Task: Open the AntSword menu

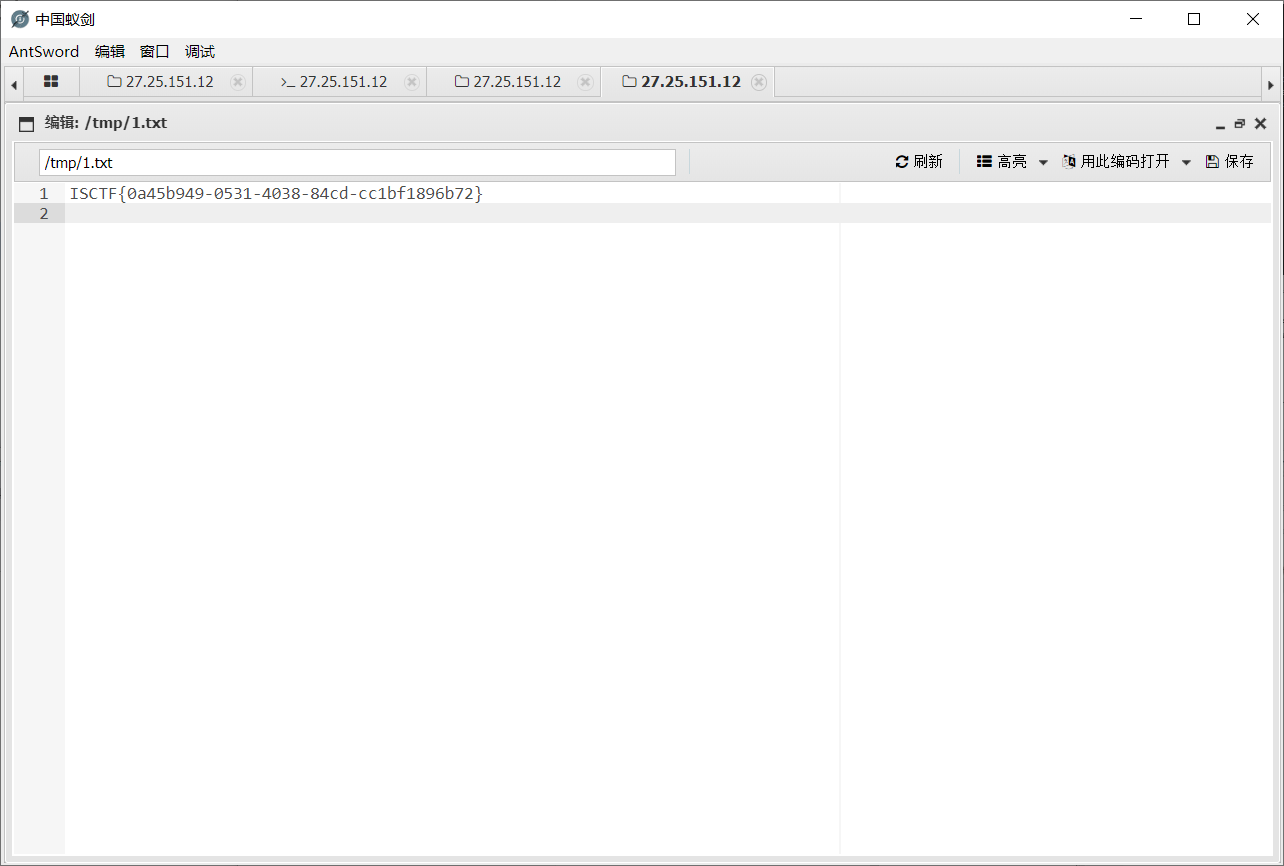Action: tap(44, 52)
